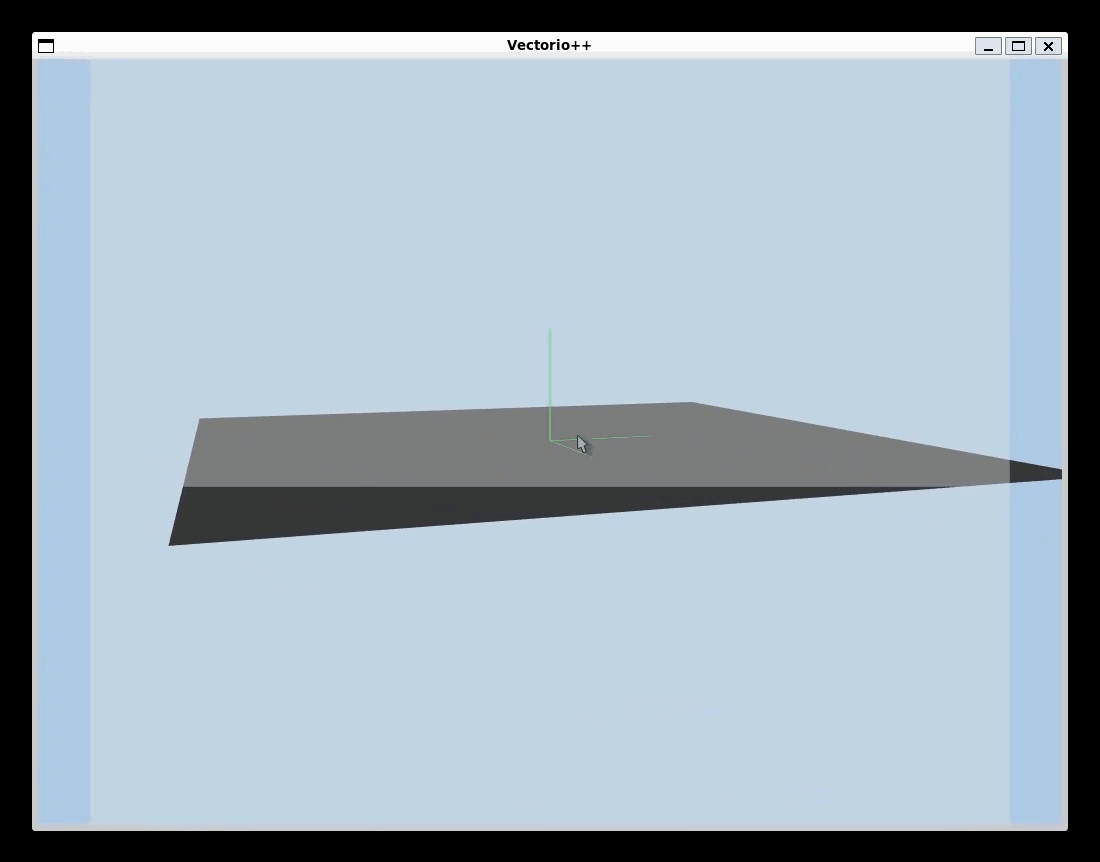1100x862 pixels.
Task: Click the minimize window button
Action: coord(988,46)
